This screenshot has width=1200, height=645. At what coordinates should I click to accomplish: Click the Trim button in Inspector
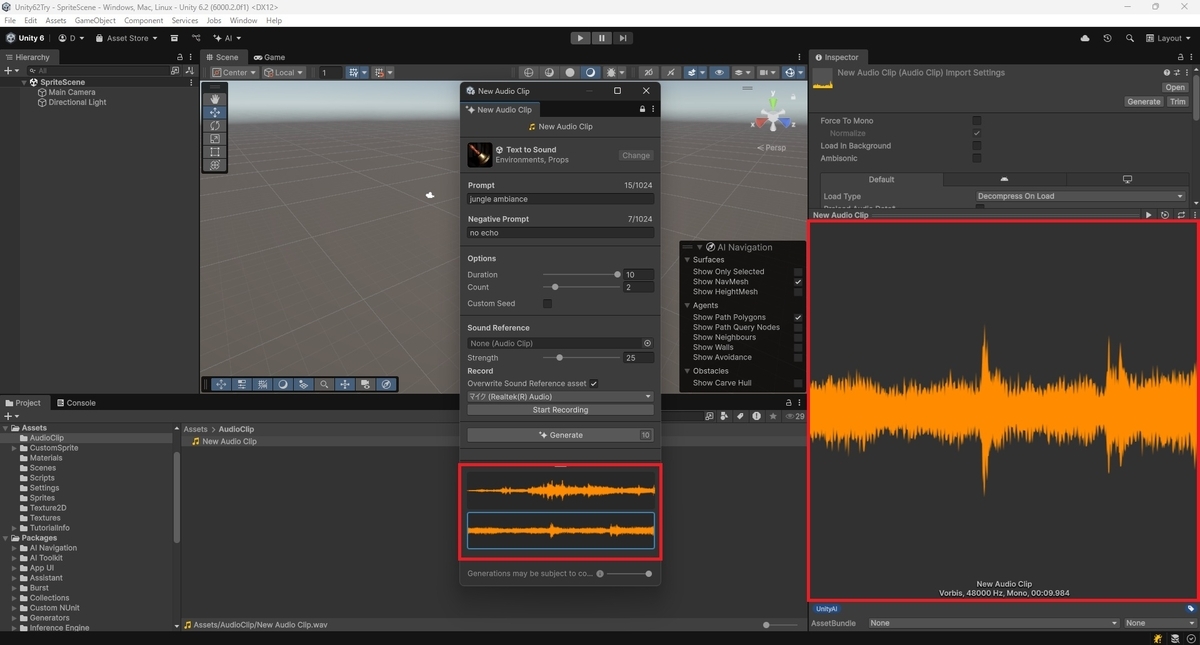click(1177, 102)
